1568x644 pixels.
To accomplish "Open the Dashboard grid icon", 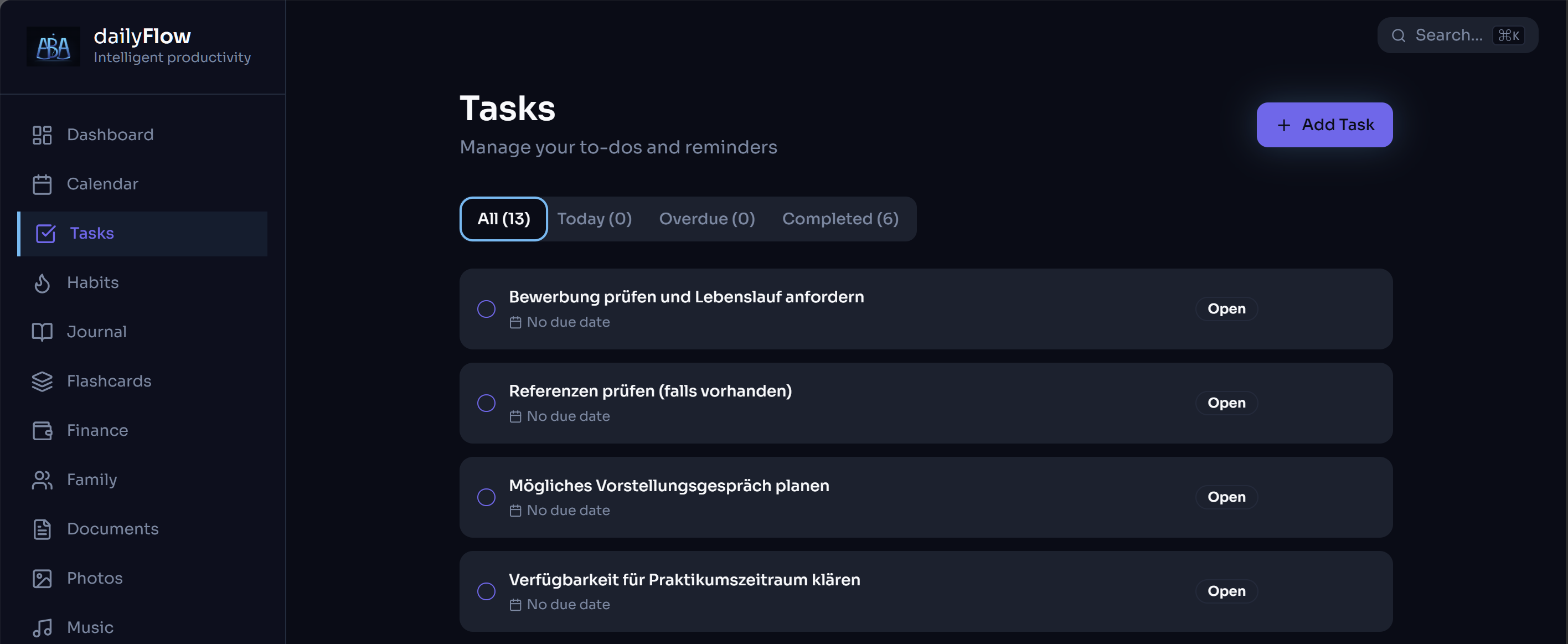I will click(42, 135).
